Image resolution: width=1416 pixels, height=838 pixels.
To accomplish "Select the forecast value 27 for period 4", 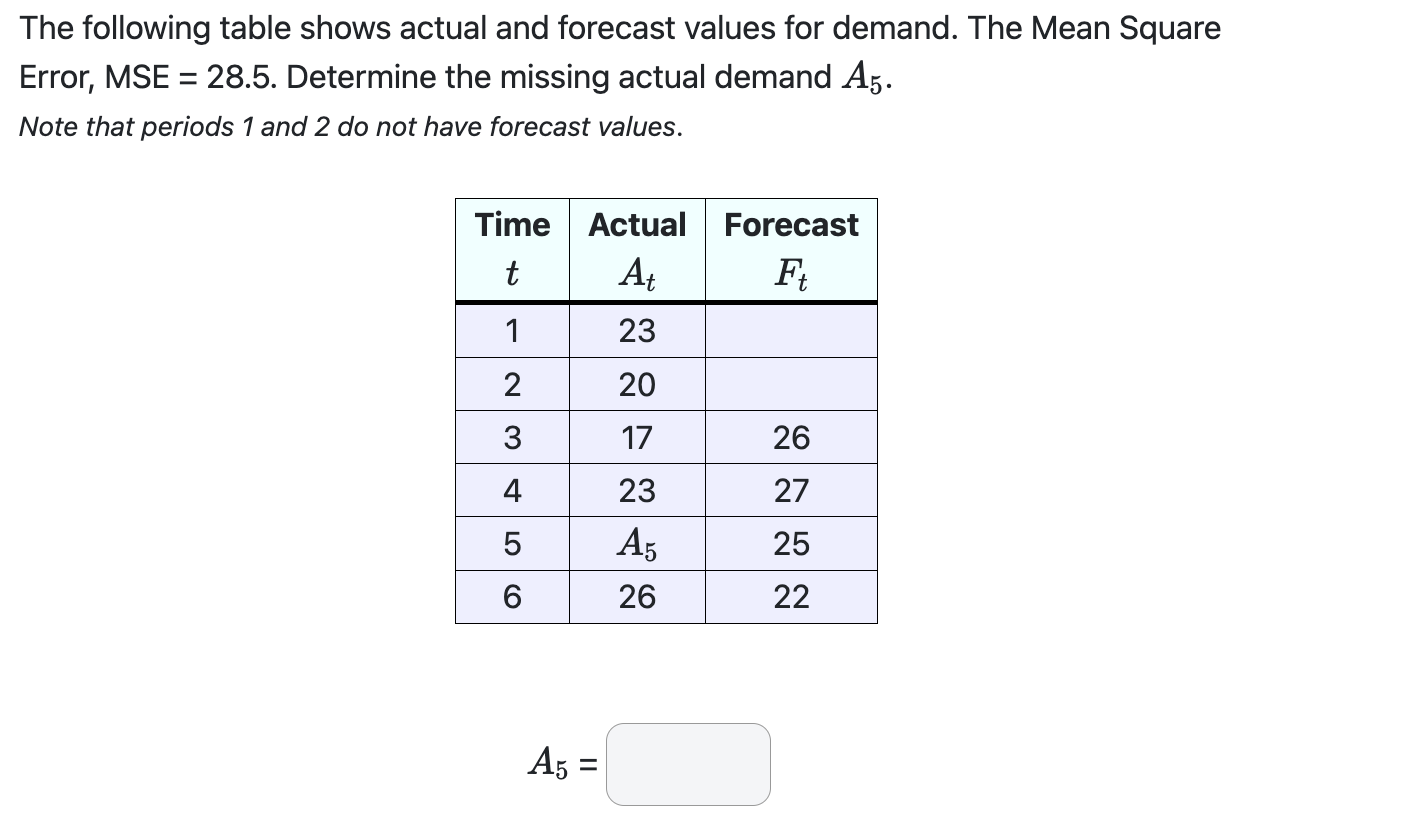I will coord(791,490).
